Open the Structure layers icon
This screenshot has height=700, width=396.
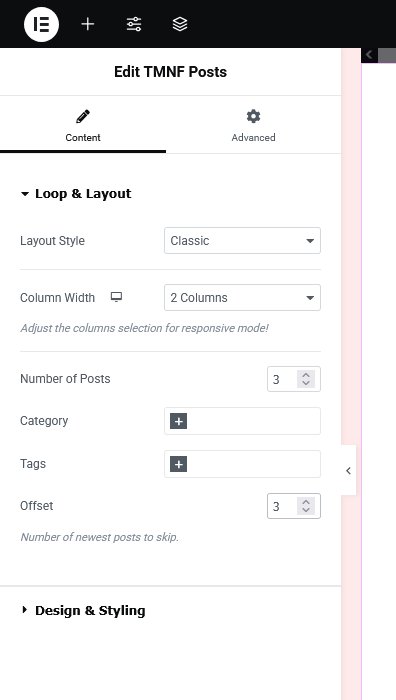click(180, 24)
